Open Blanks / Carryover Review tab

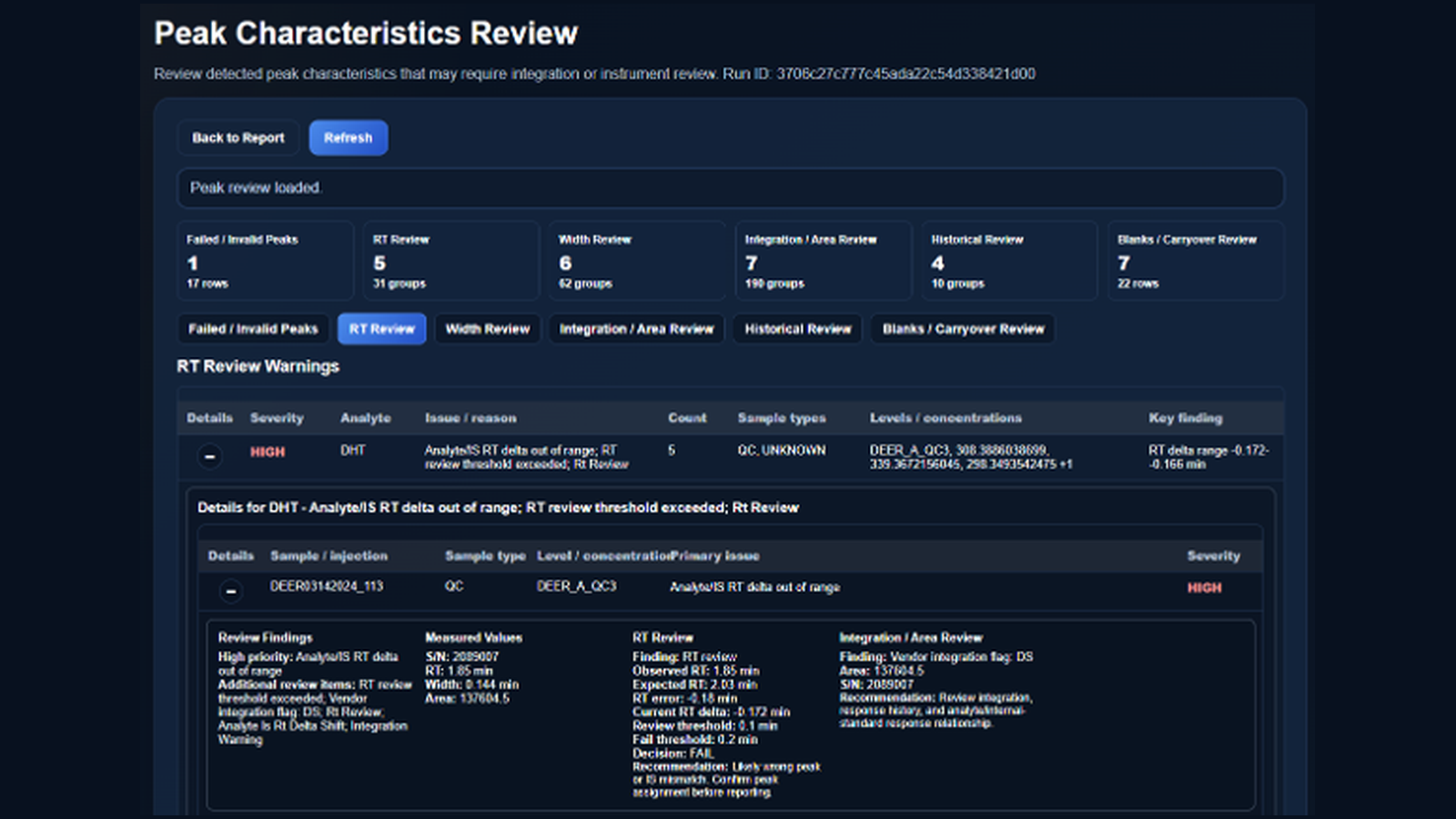pyautogui.click(x=963, y=329)
